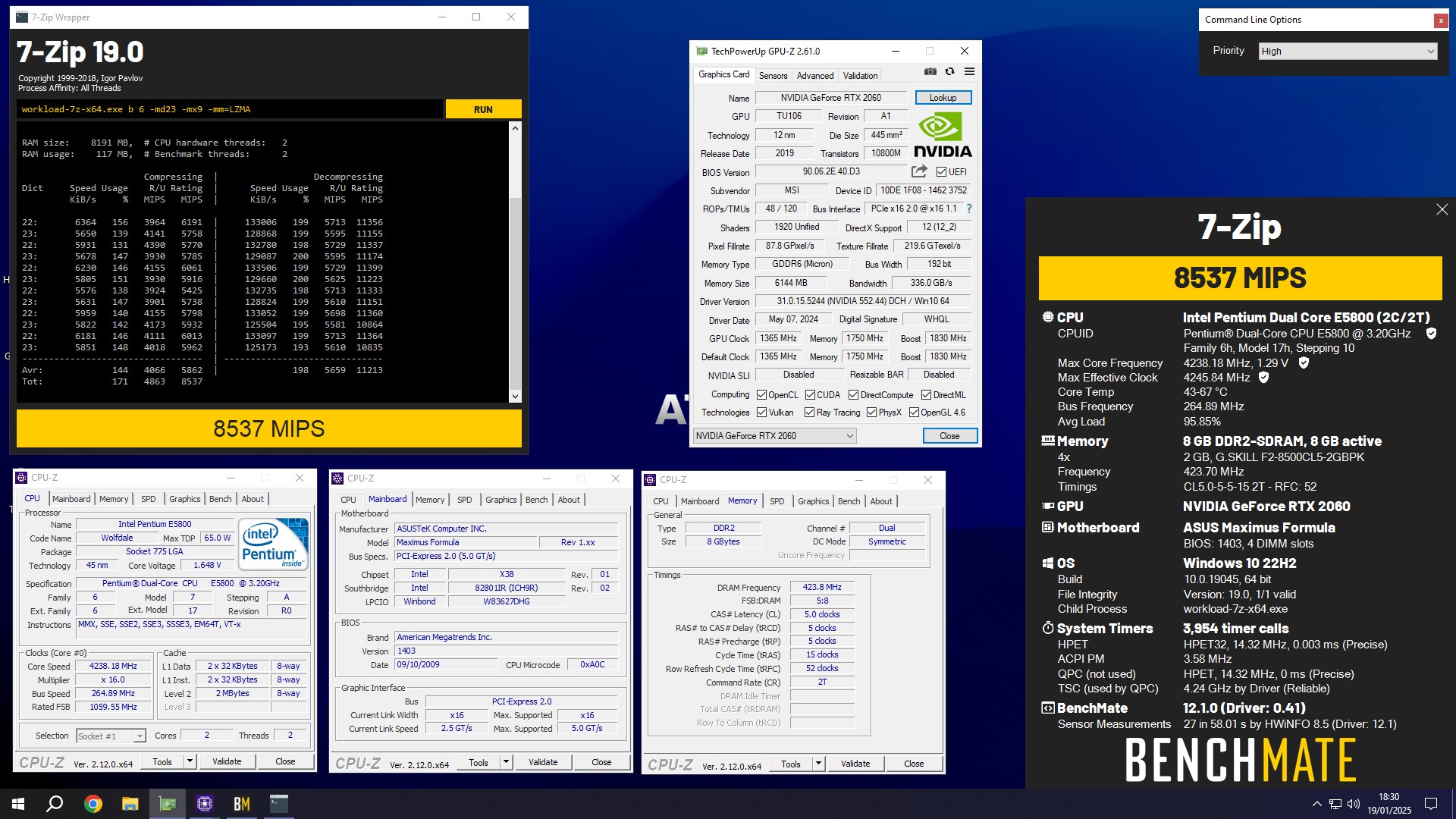This screenshot has width=1456, height=819.
Task: Toggle OpenGL 4.6 checkbox
Action: click(x=914, y=413)
